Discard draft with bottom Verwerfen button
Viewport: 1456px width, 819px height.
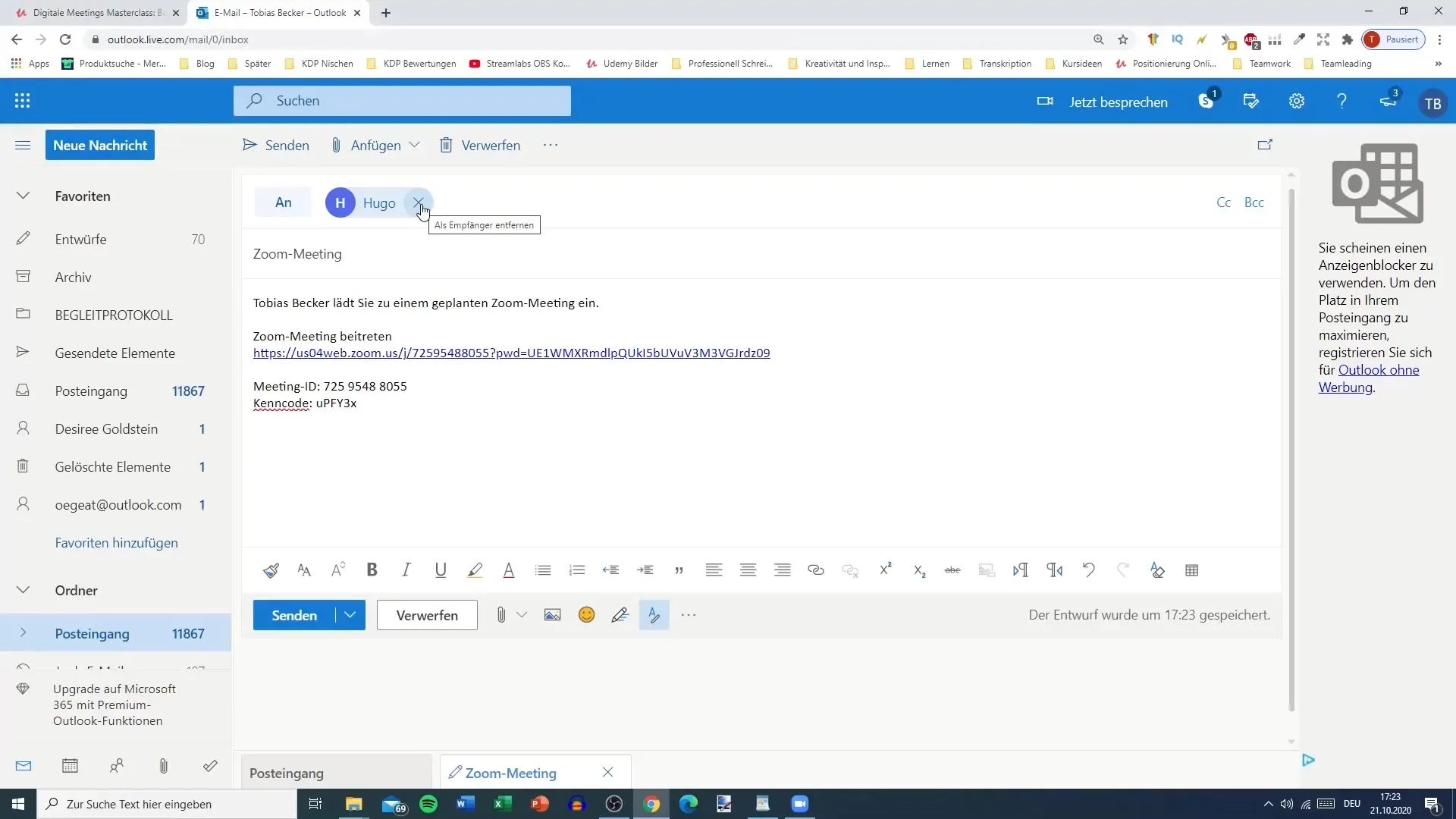pyautogui.click(x=427, y=615)
